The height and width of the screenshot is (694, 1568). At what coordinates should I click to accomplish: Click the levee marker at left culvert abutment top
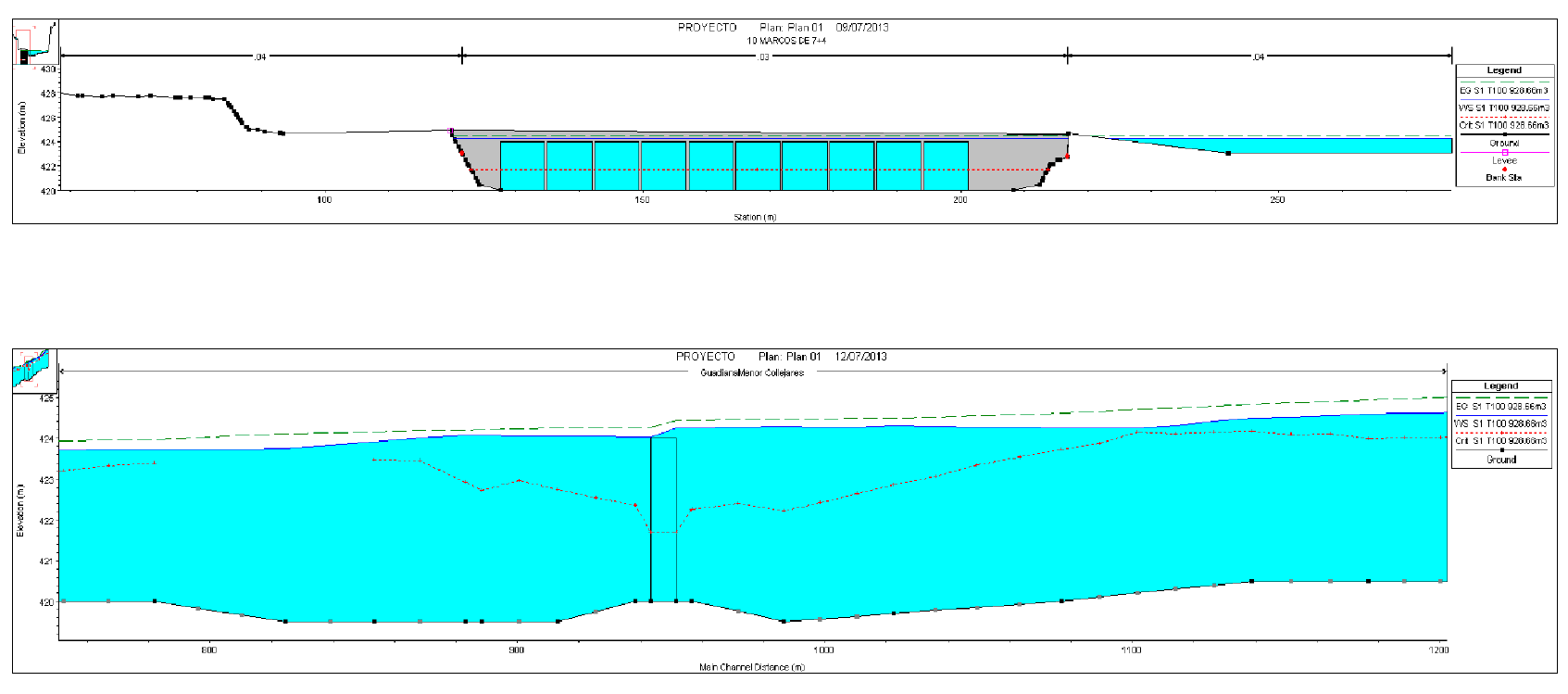pyautogui.click(x=451, y=131)
